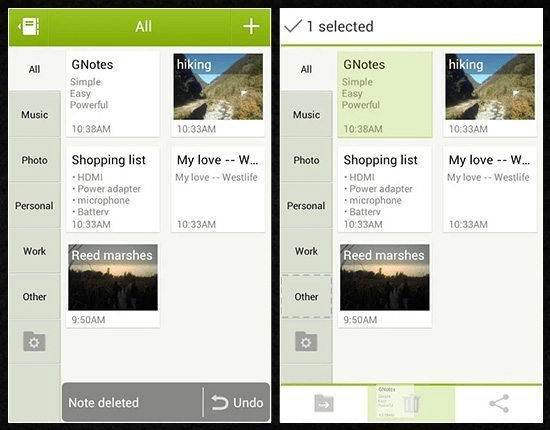Tap the checkmark done icon beside 1 selected

click(293, 26)
